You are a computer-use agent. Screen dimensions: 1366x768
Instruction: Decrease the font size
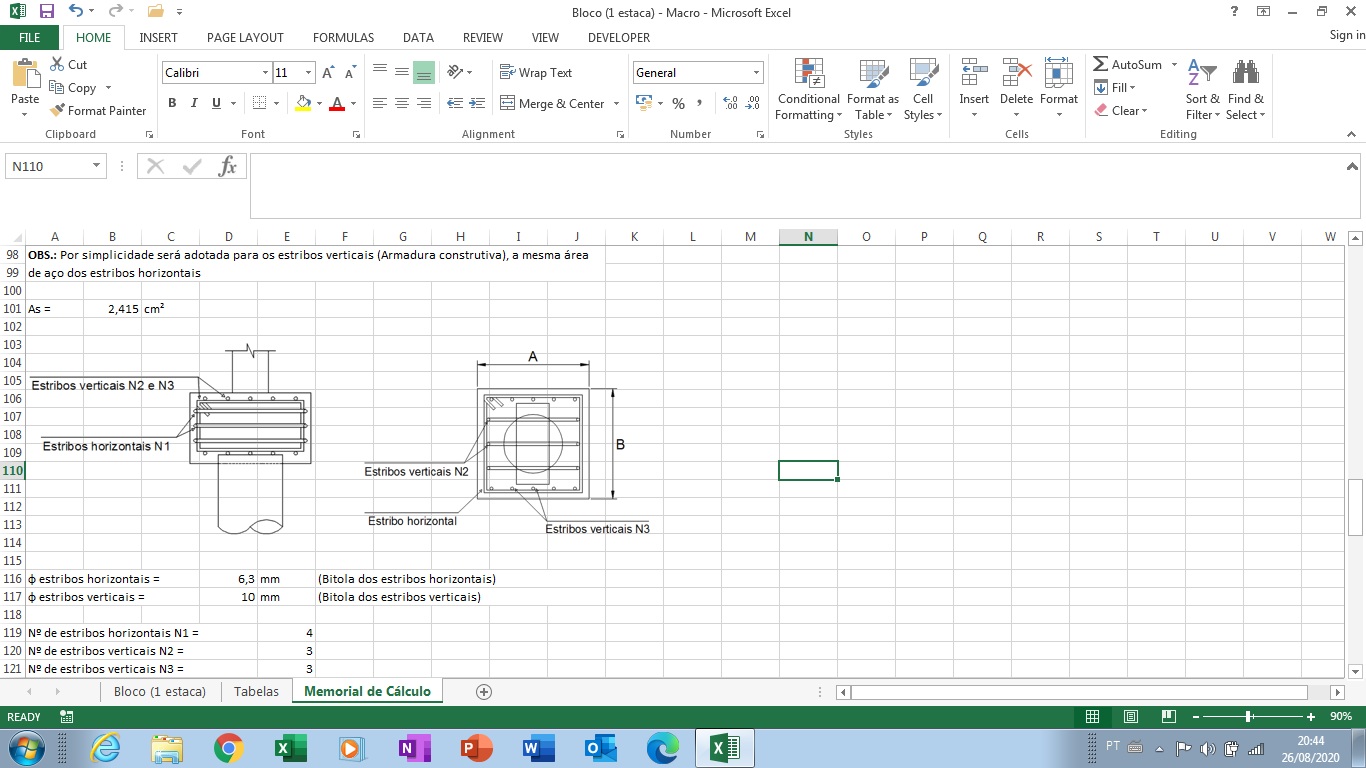point(350,73)
